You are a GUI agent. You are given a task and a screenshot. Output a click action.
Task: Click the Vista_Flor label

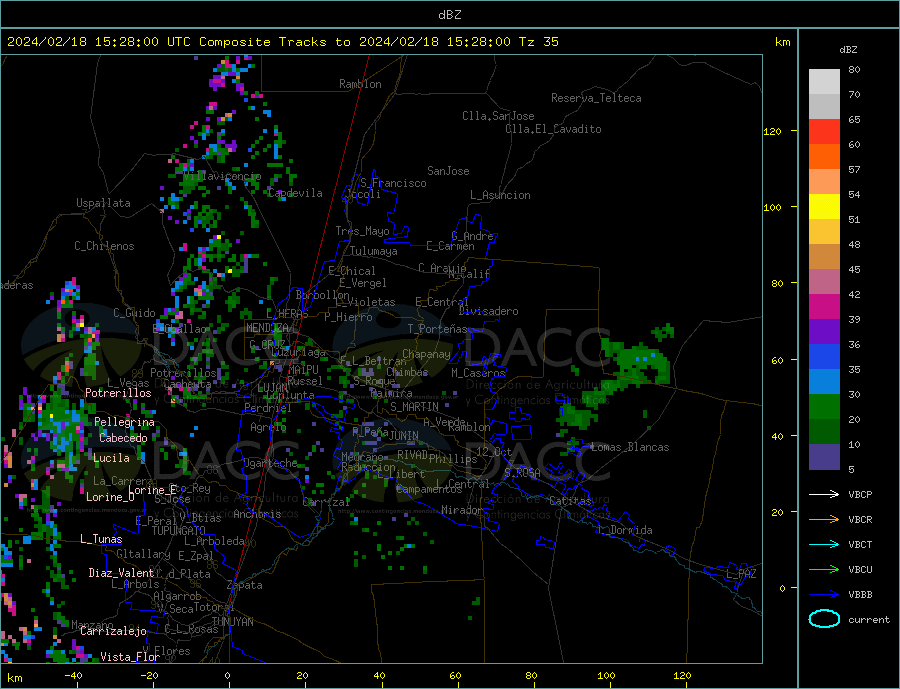(x=130, y=656)
